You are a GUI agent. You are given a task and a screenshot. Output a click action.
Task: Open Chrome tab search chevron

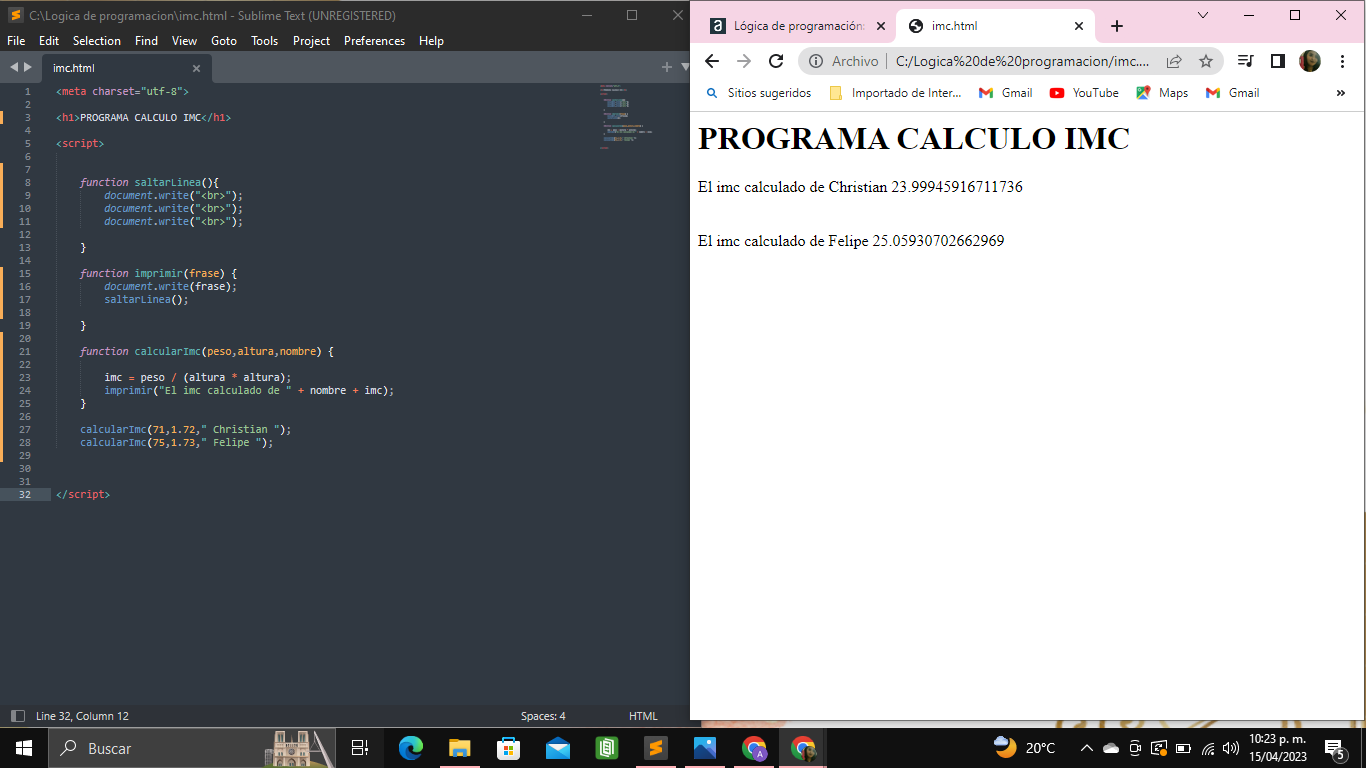coord(1203,15)
